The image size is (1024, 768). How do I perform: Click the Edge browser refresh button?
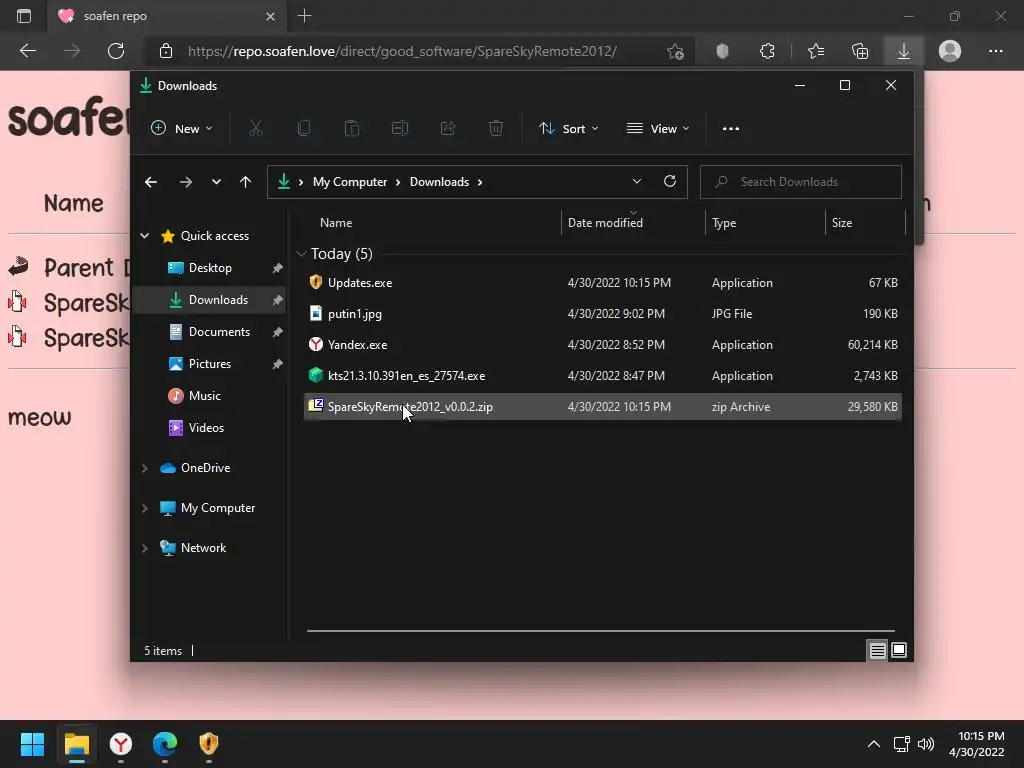(x=116, y=51)
